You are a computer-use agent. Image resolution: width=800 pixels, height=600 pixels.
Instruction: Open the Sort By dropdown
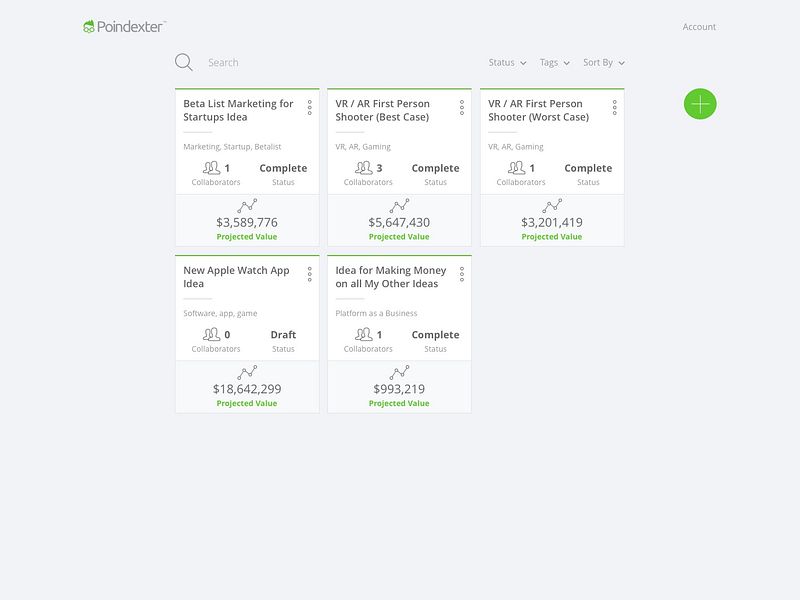pos(604,62)
